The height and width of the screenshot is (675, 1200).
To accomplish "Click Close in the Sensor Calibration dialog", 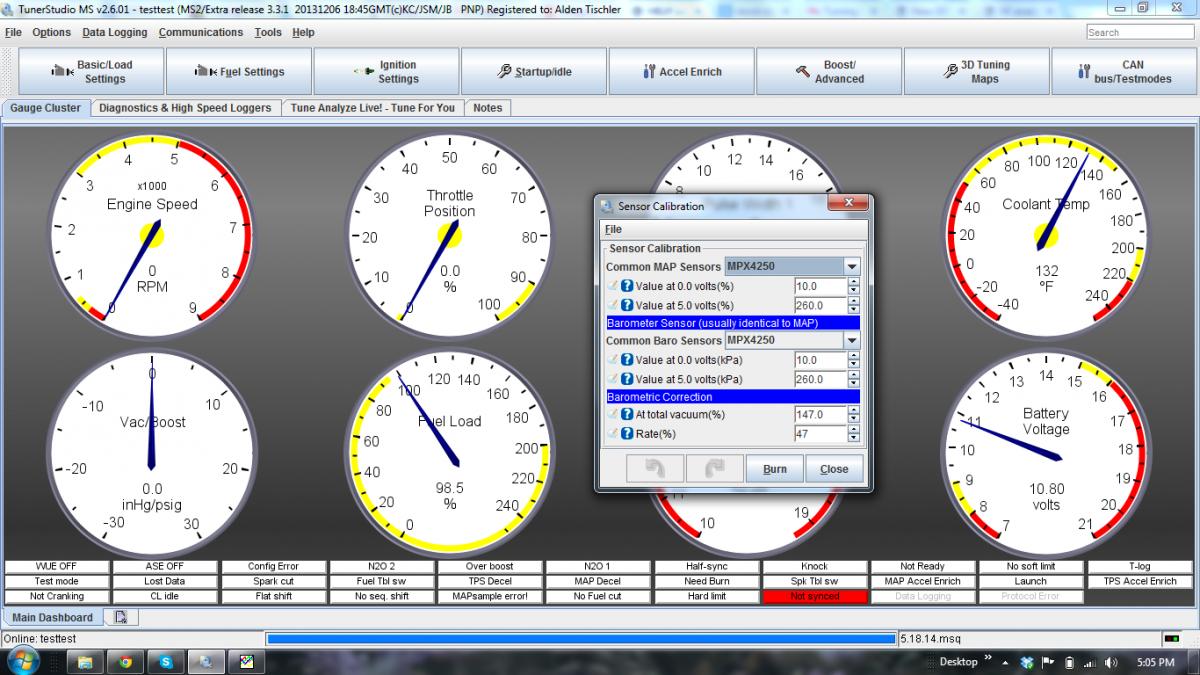I will 833,468.
